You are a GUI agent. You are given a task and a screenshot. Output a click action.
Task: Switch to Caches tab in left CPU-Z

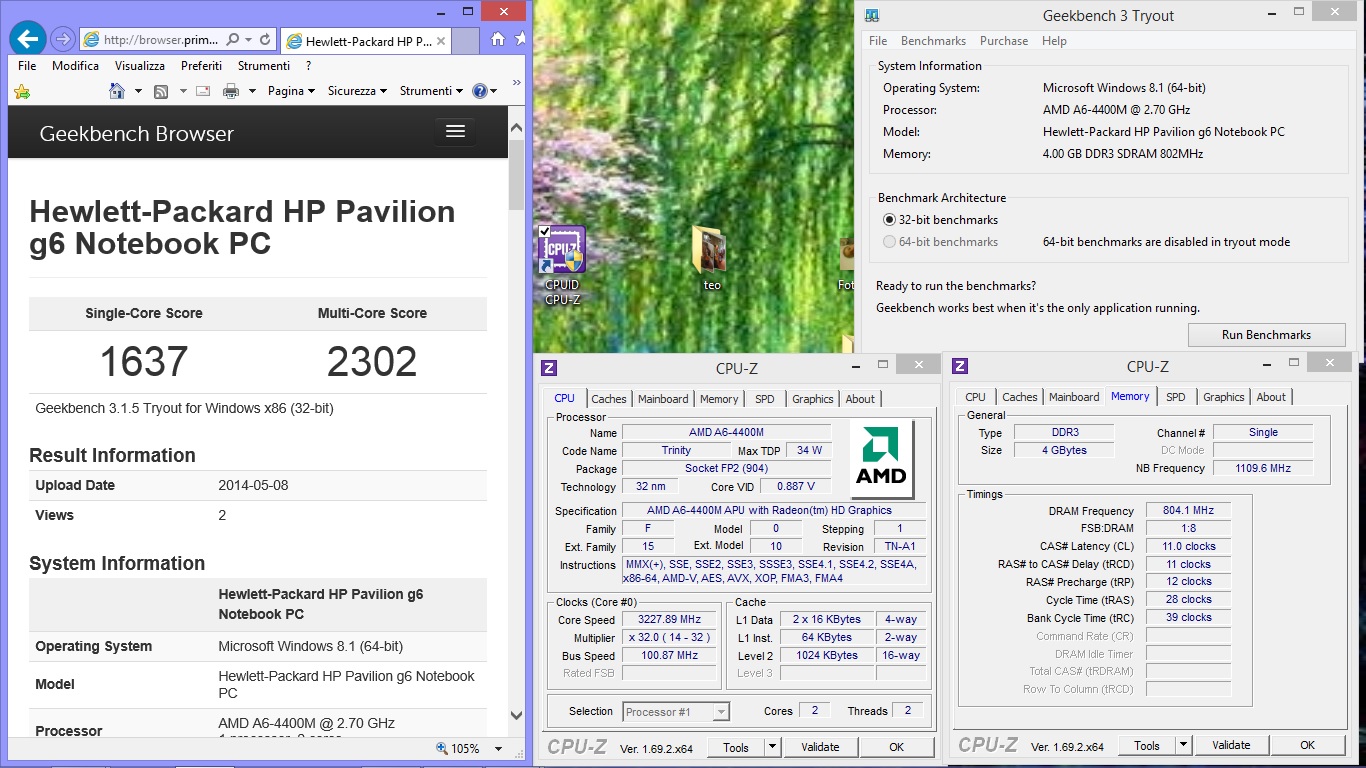[608, 399]
